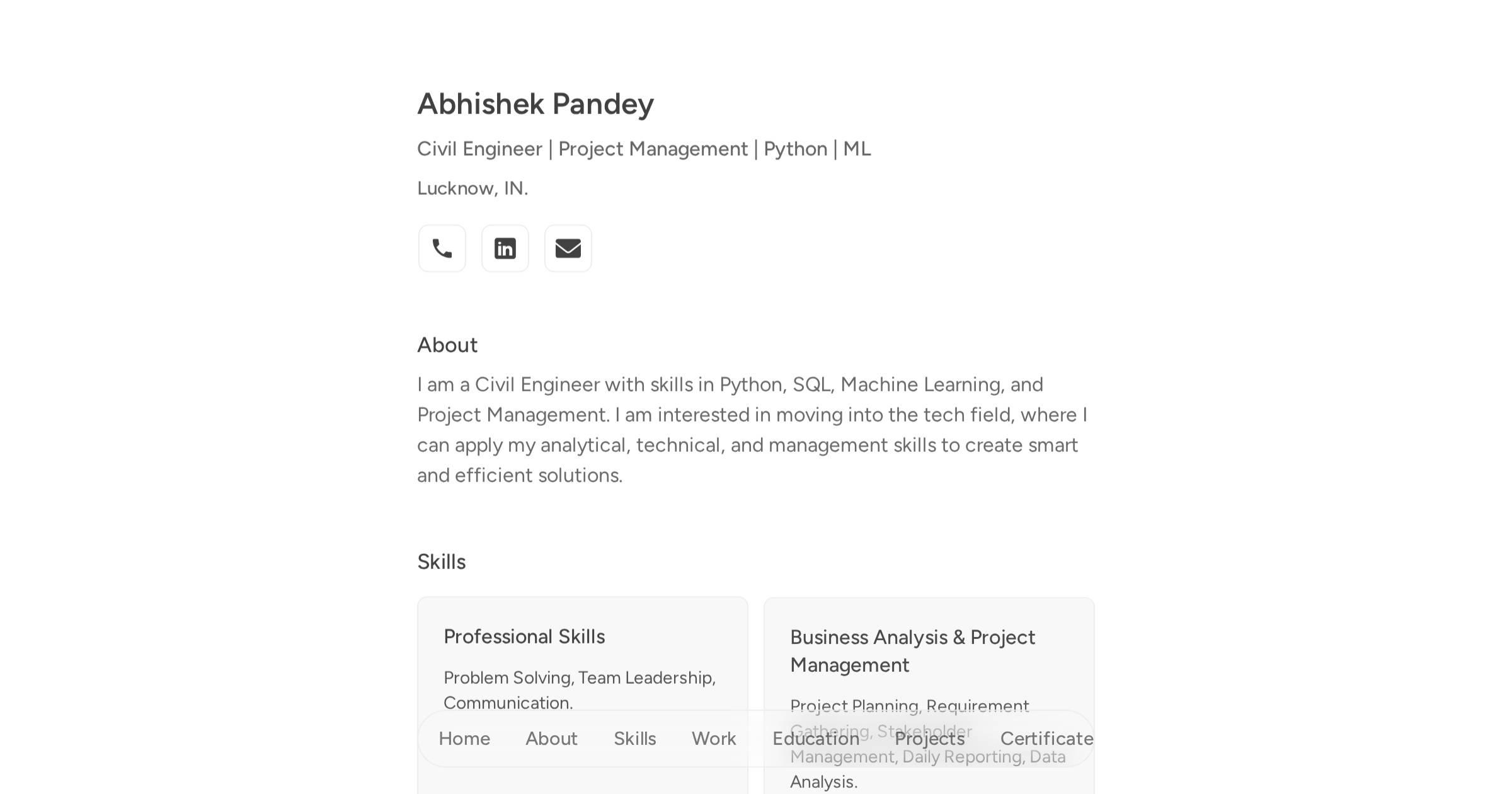
Task: Select the About section heading
Action: (447, 344)
